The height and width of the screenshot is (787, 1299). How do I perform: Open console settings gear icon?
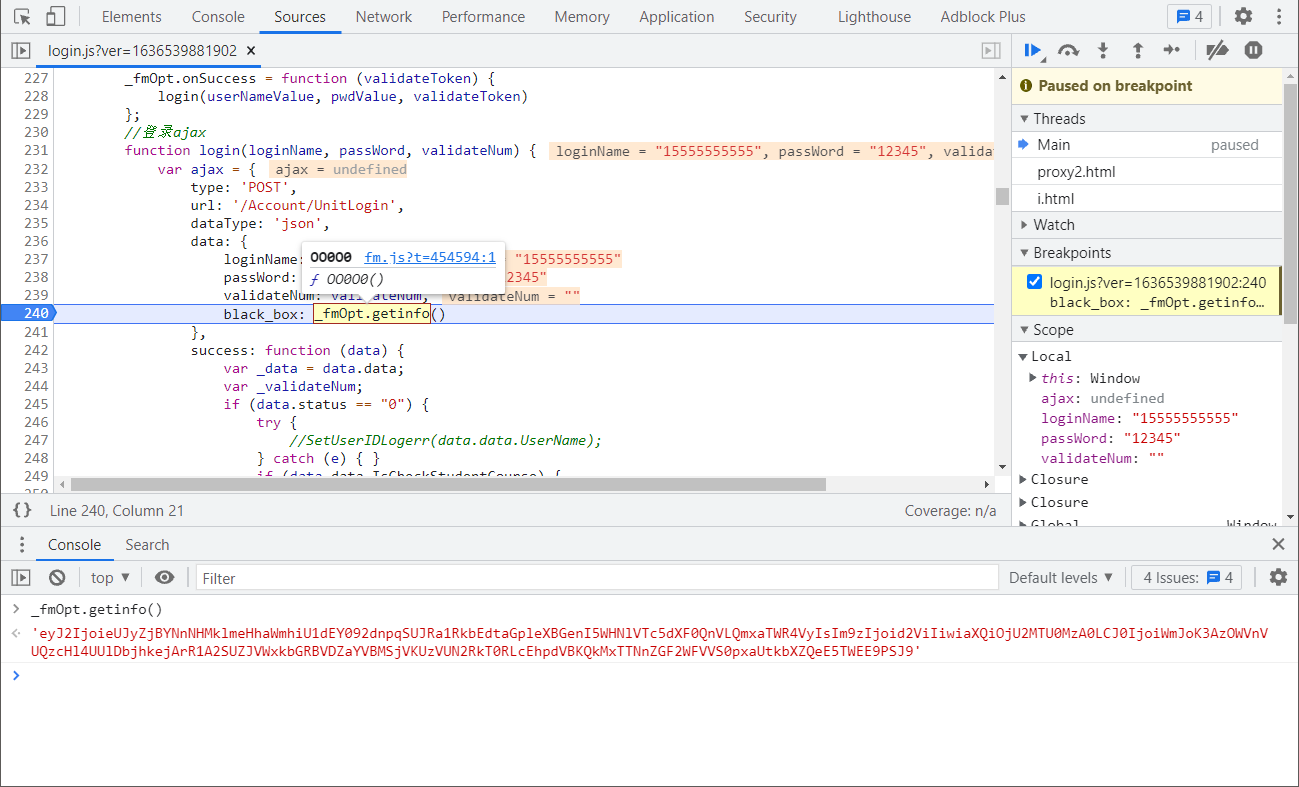[x=1278, y=577]
